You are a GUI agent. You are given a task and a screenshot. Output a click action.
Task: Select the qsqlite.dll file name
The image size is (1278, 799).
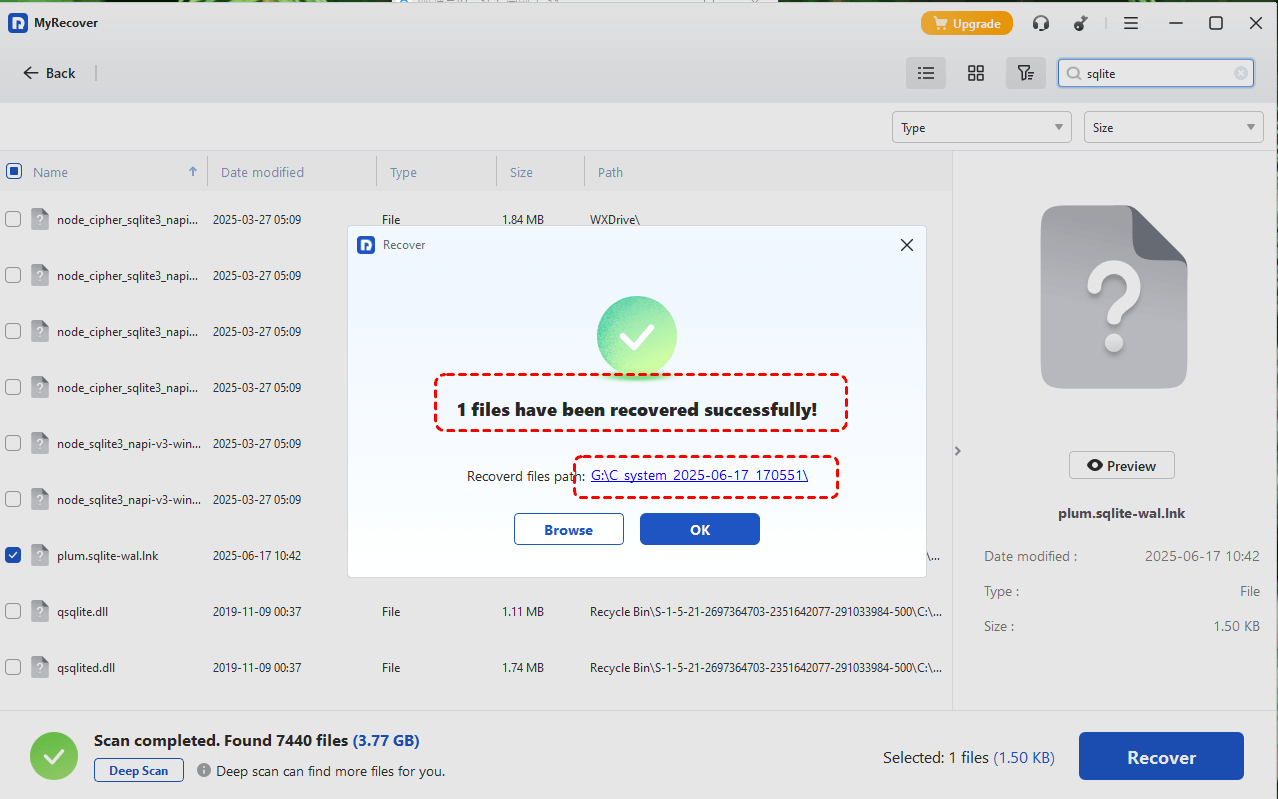click(x=83, y=611)
